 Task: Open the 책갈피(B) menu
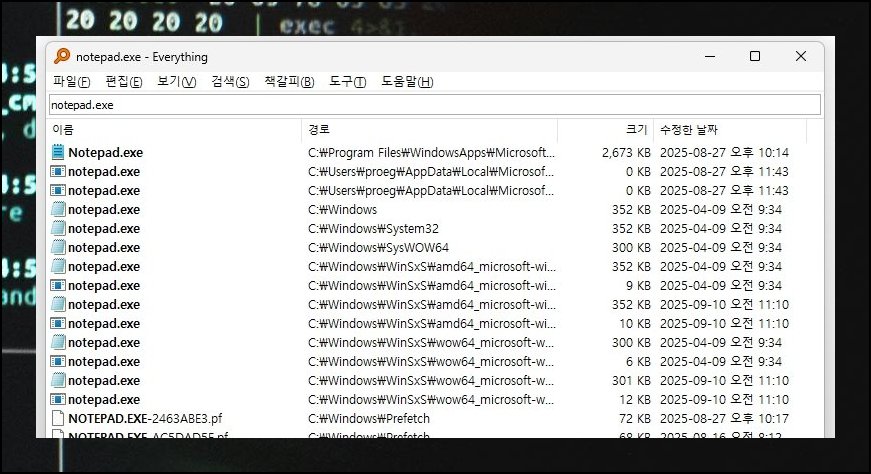(289, 82)
